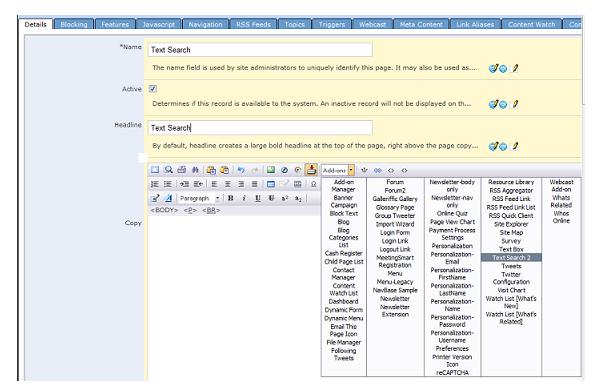
Task: Click the redo arrow icon
Action: (254, 170)
